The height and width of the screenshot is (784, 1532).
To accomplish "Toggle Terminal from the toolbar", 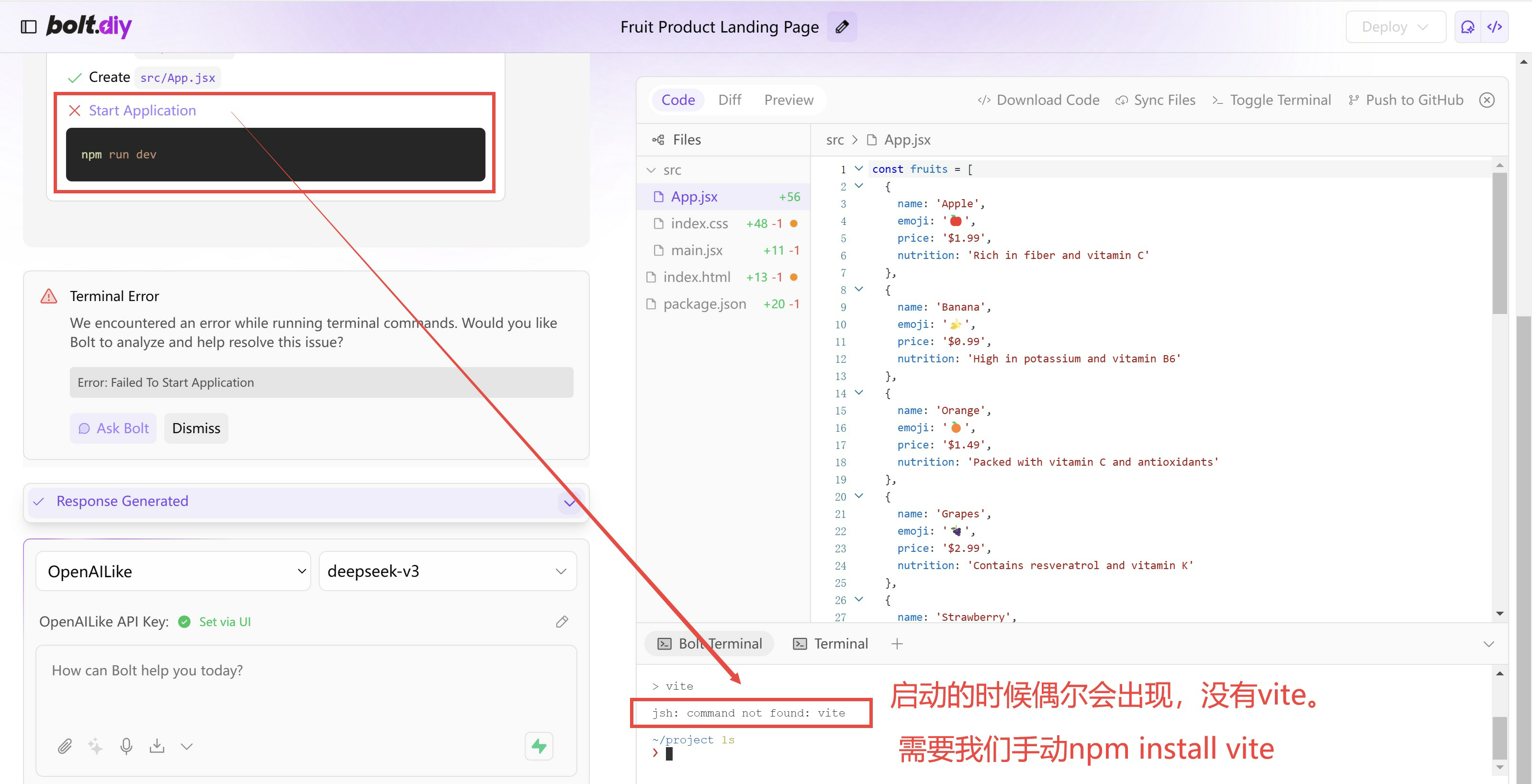I will pos(1272,100).
